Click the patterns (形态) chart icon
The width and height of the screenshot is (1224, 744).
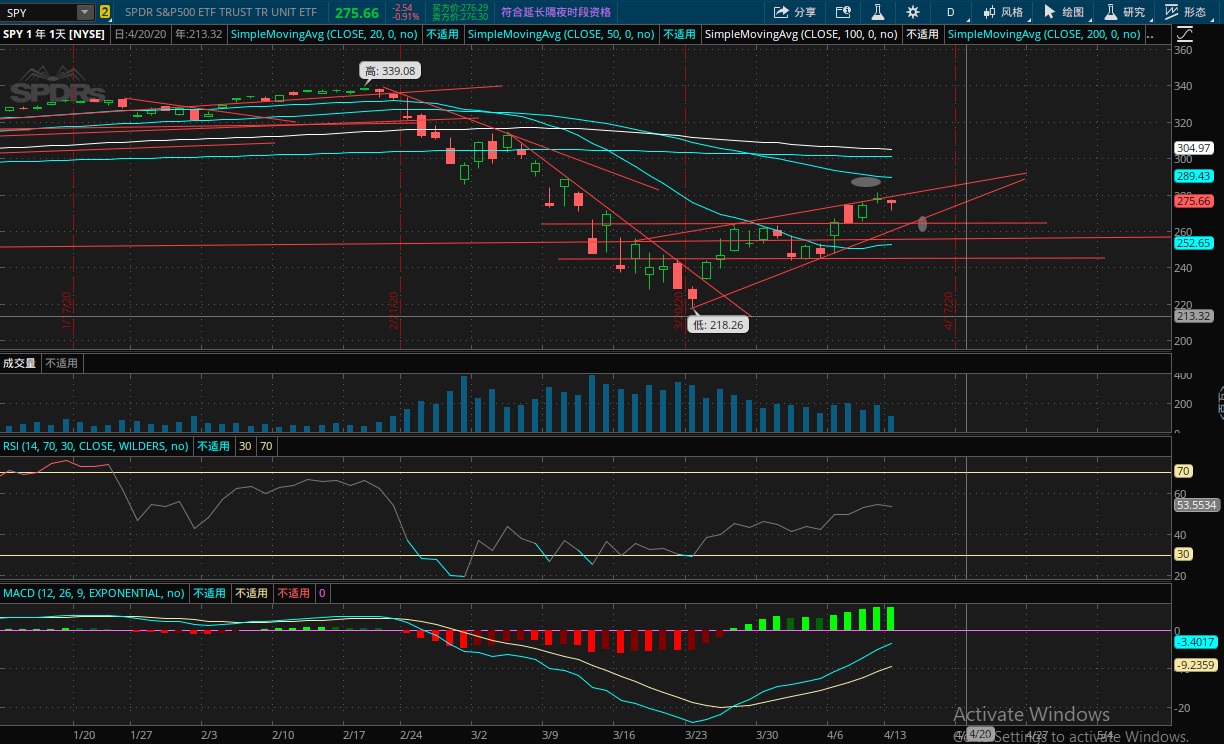tap(1172, 12)
